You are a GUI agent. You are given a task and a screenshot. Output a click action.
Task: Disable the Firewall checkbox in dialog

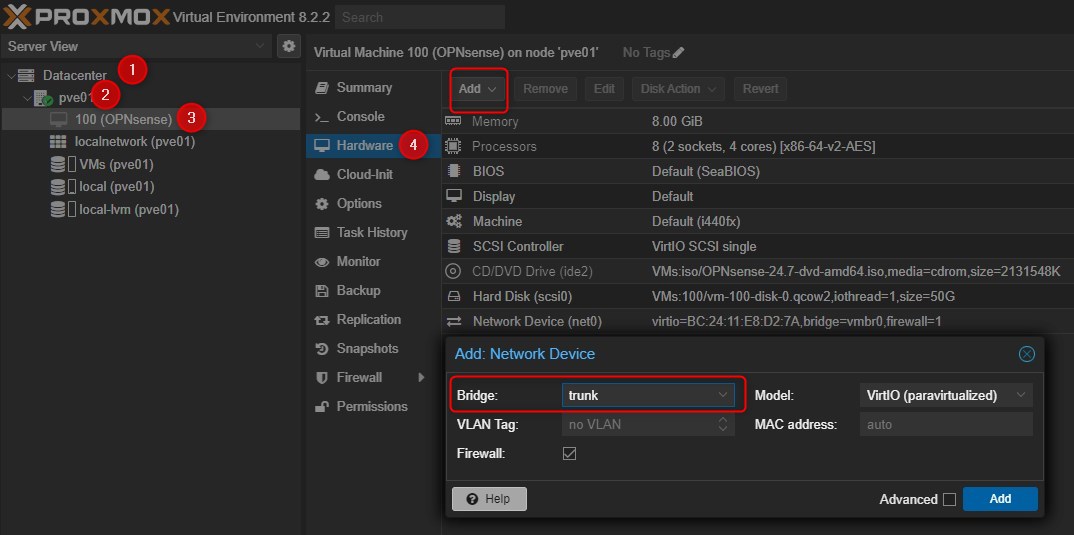point(569,454)
